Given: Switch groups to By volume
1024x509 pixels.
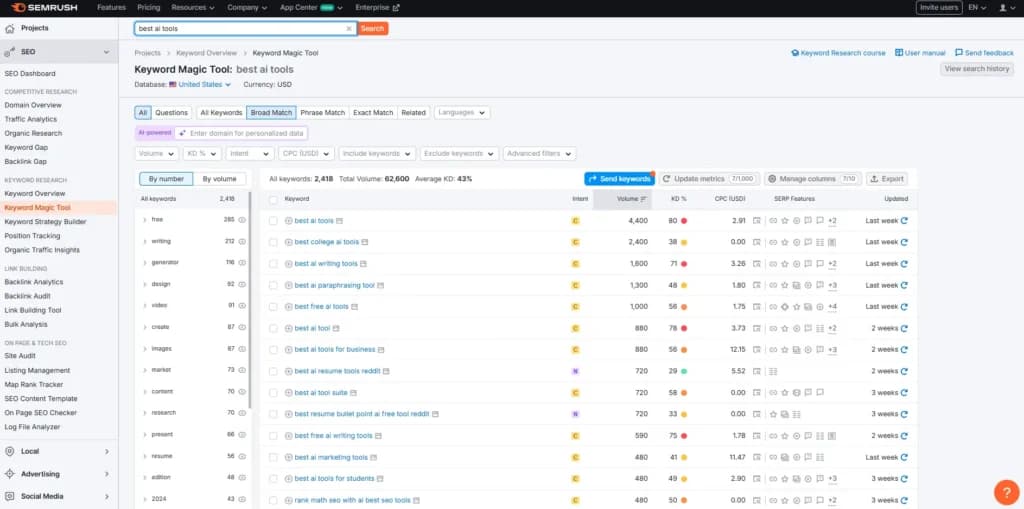Looking at the screenshot, I should pos(219,179).
